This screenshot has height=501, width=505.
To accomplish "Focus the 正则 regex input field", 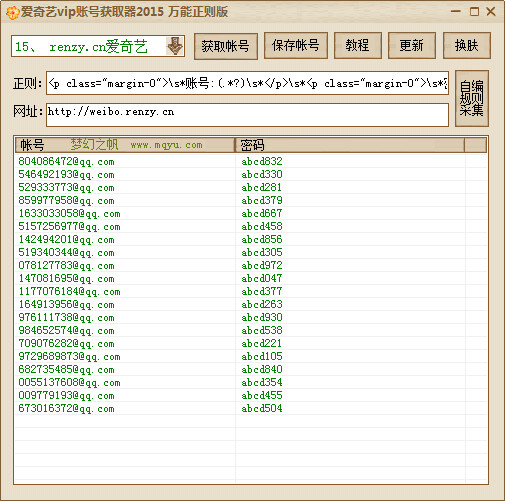I will click(x=247, y=83).
